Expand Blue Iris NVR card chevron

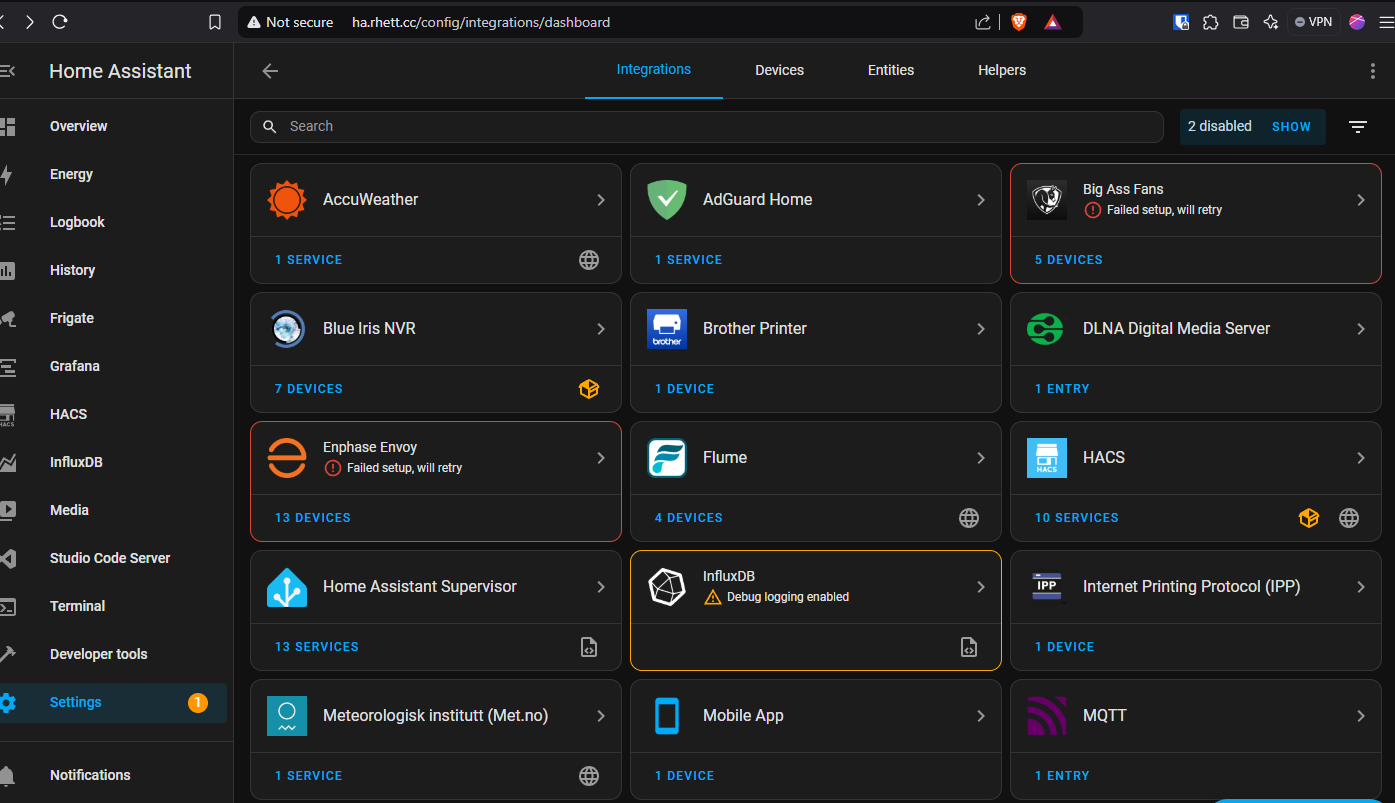[x=601, y=329]
